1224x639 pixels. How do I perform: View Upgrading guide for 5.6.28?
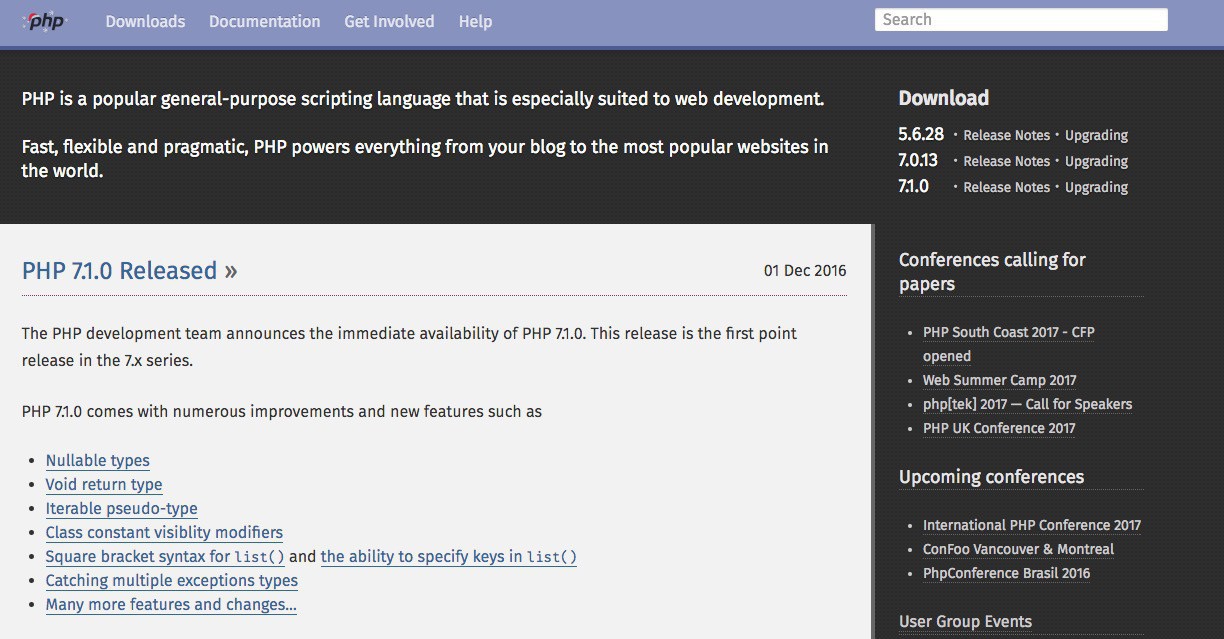pyautogui.click(x=1096, y=135)
